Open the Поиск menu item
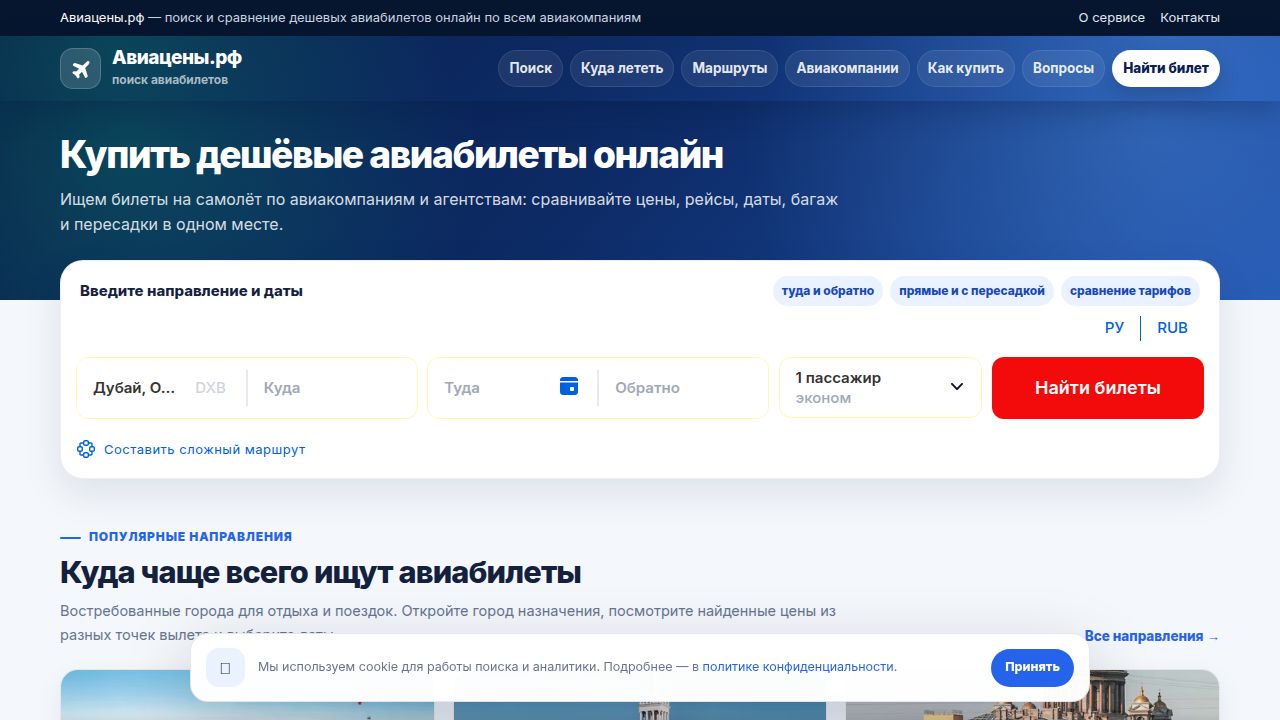Image resolution: width=1280 pixels, height=720 pixels. (x=530, y=68)
